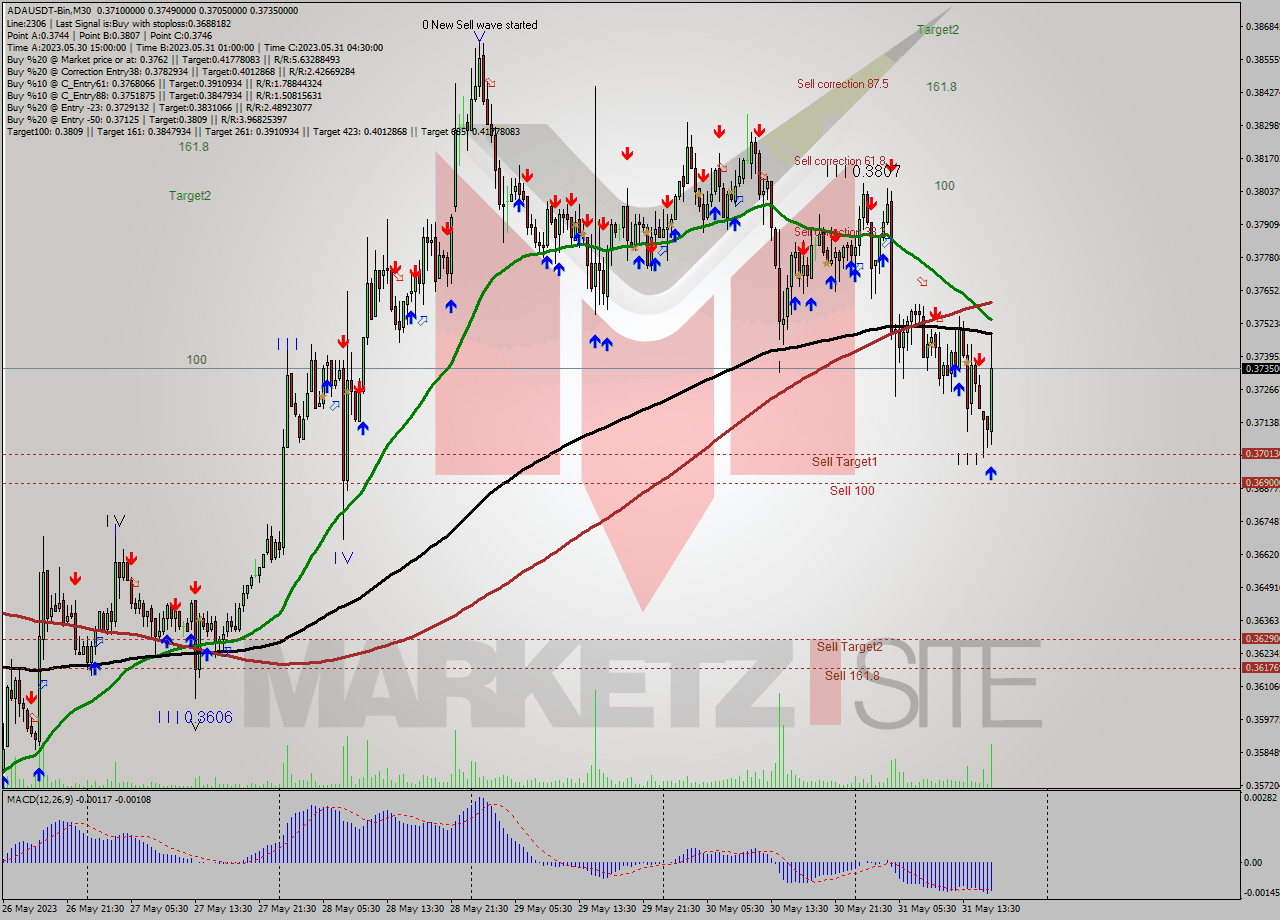This screenshot has height=920, width=1280.
Task: Click the '29 May 05:30' time axis label
Action: click(x=543, y=909)
